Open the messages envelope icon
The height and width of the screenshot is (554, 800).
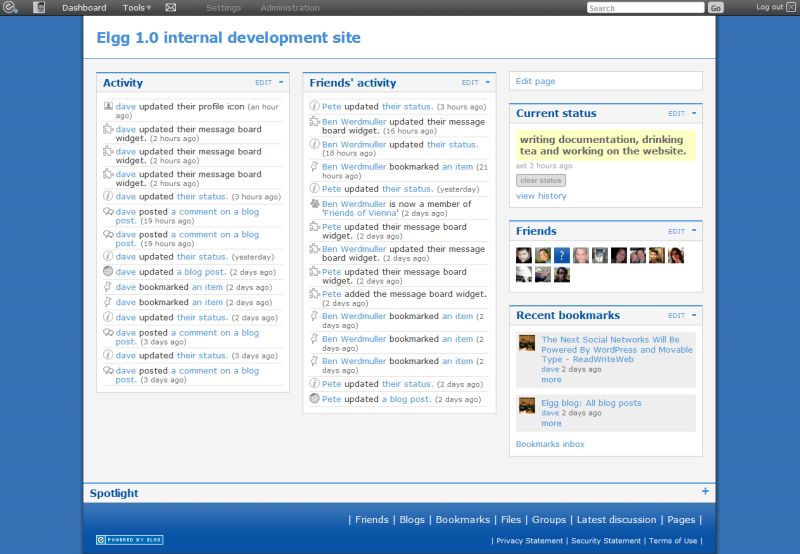coord(171,8)
